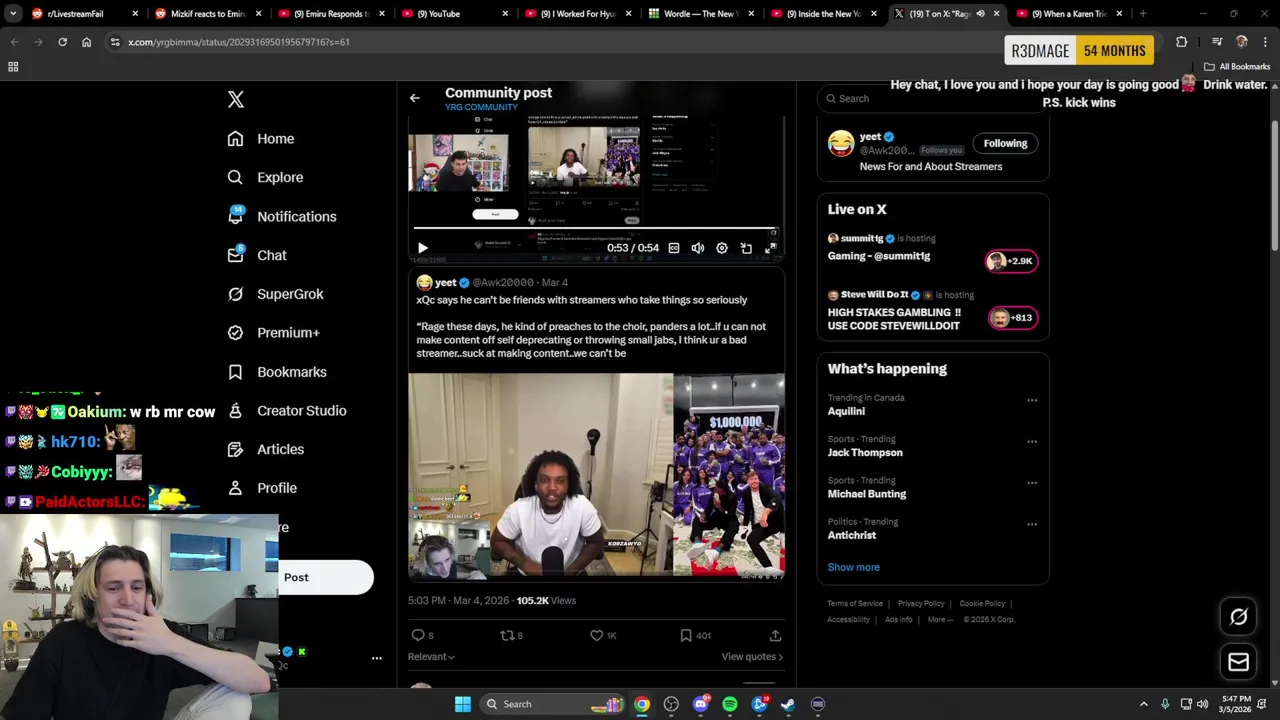Open Notifications in X sidebar
Screen dimensions: 1280x720
pos(282,216)
